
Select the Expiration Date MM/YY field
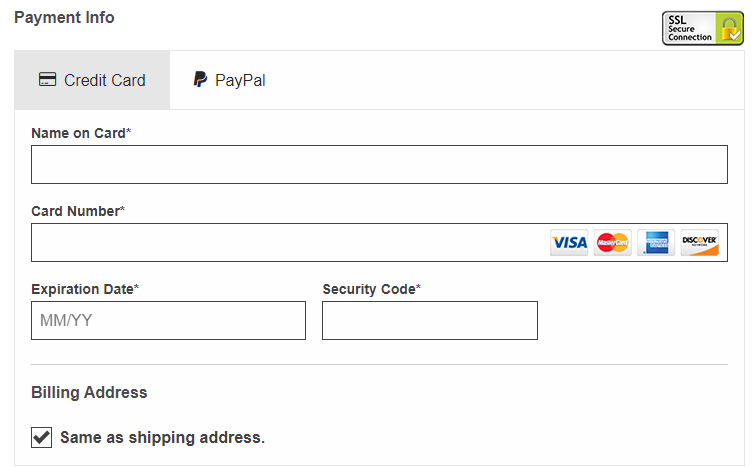pyautogui.click(x=168, y=321)
